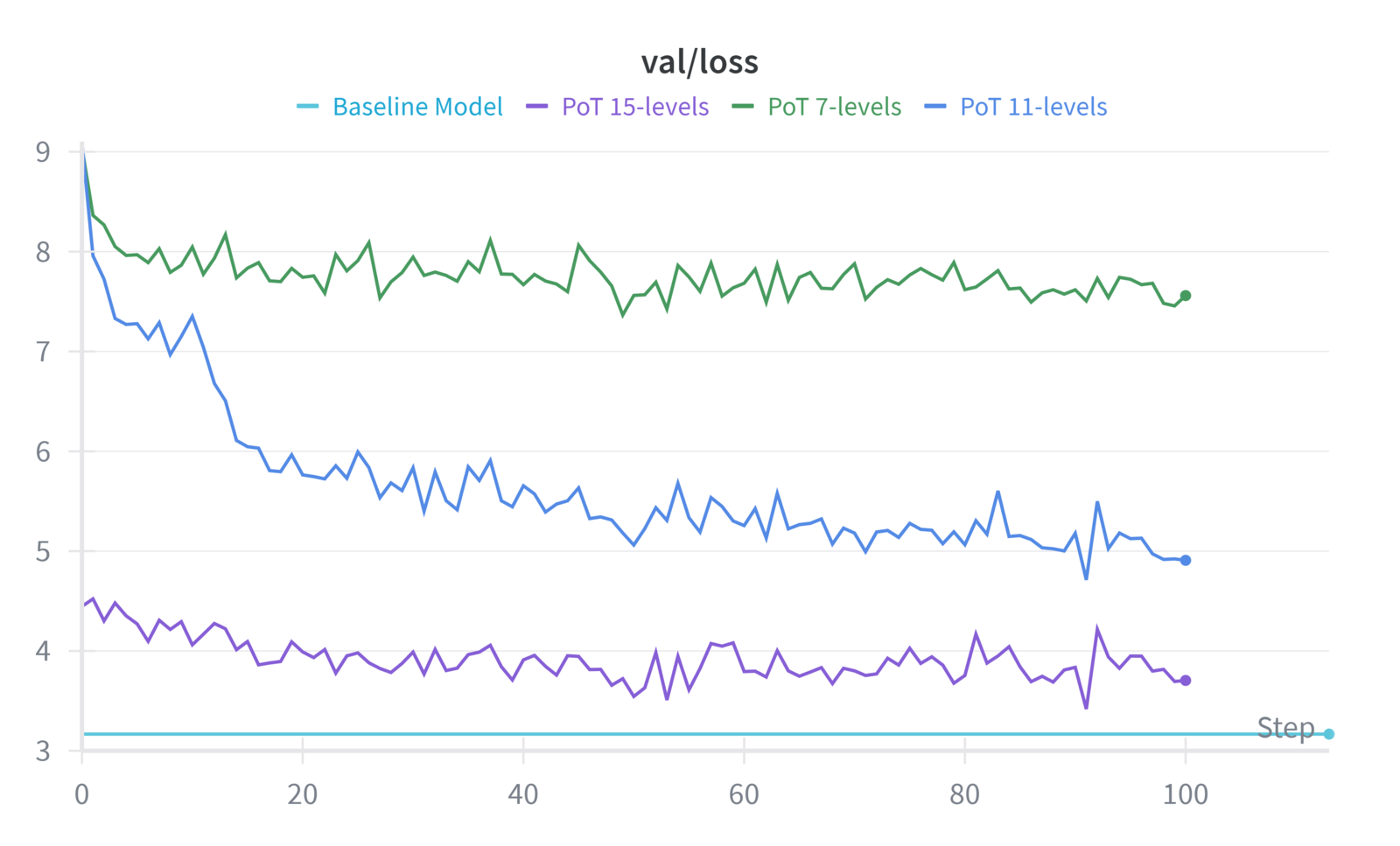Click the green endpoint dot at step 100
This screenshot has width=1400, height=846.
pyautogui.click(x=1186, y=296)
